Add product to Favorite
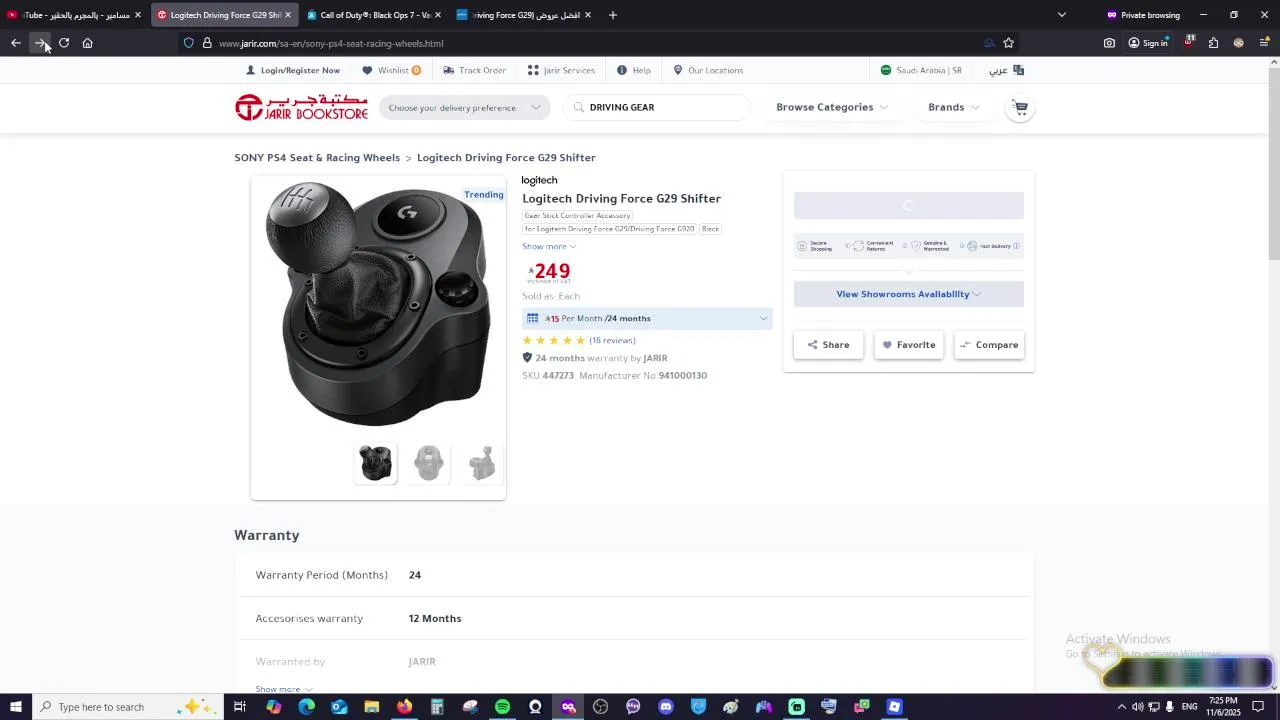 (908, 345)
